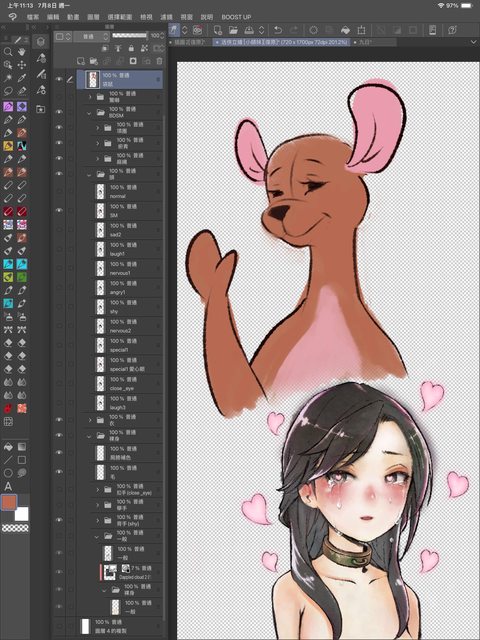Show the sad2 layer visibility box

59,229
